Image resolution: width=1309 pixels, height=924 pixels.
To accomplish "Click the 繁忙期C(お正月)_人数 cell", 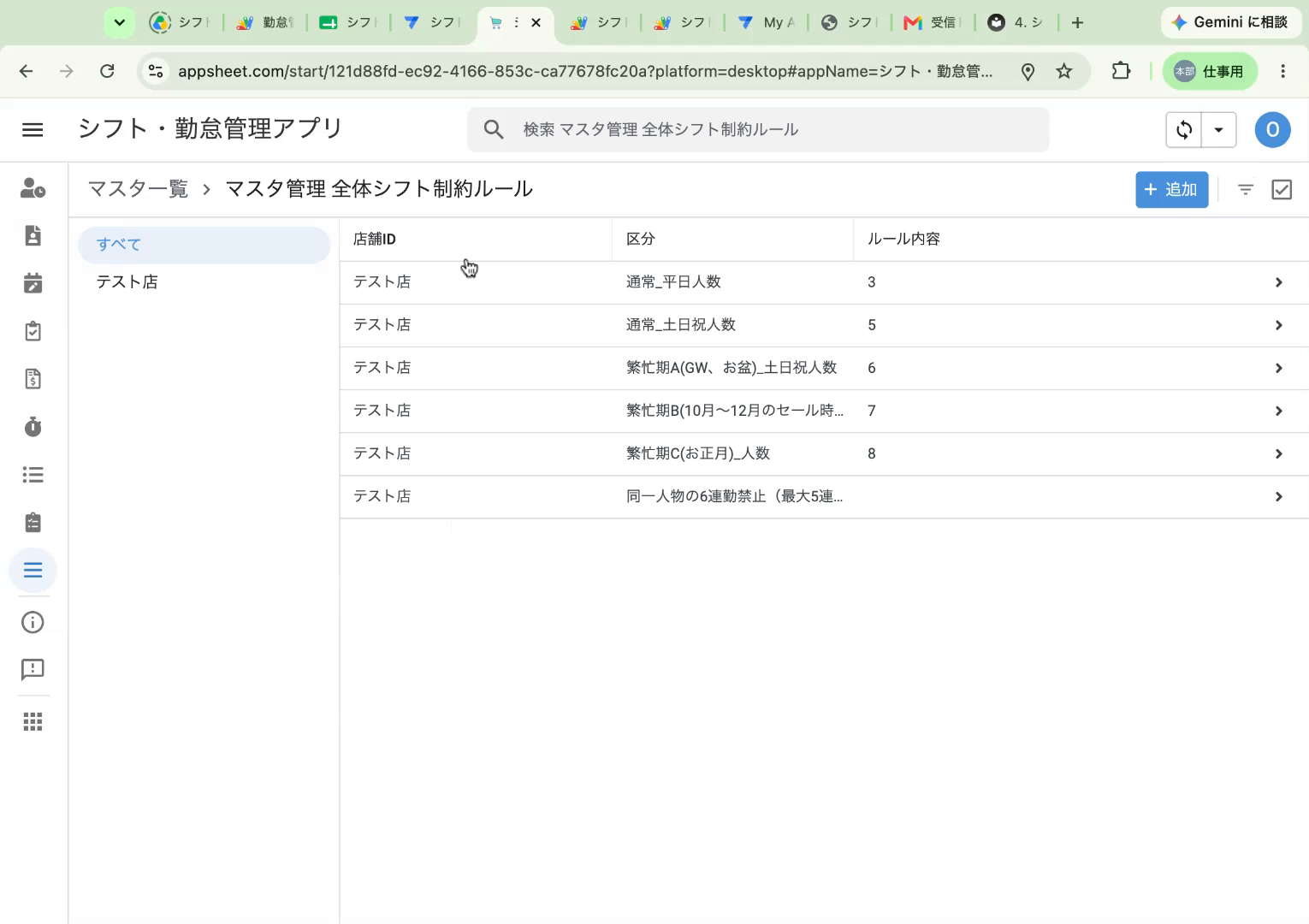I will [698, 453].
